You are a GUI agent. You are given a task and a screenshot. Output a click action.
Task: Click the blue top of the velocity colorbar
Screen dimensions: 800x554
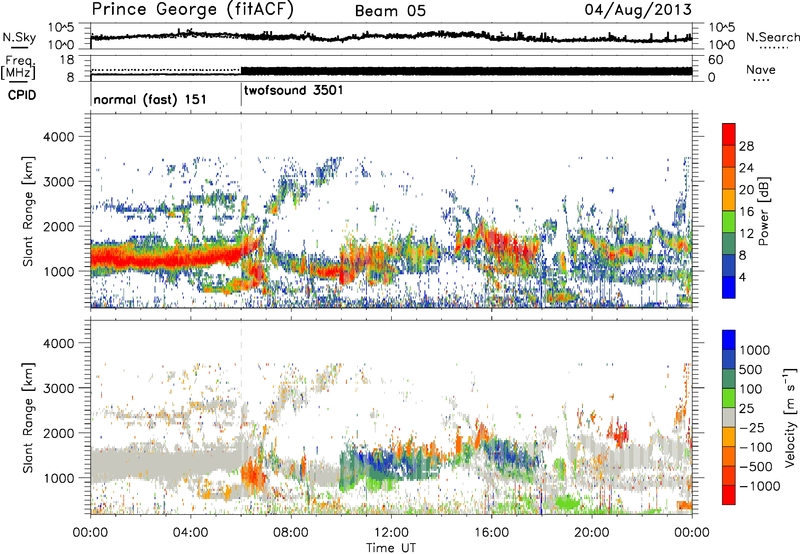729,339
